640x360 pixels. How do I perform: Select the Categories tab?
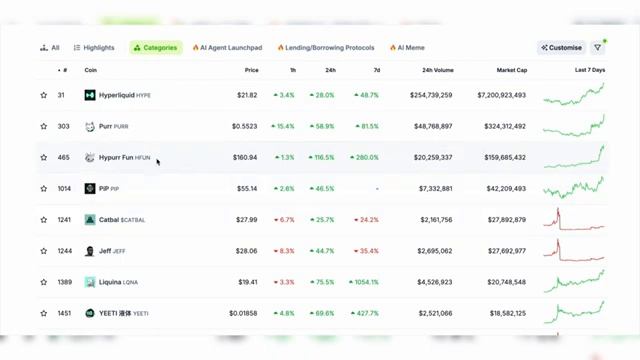coord(156,48)
